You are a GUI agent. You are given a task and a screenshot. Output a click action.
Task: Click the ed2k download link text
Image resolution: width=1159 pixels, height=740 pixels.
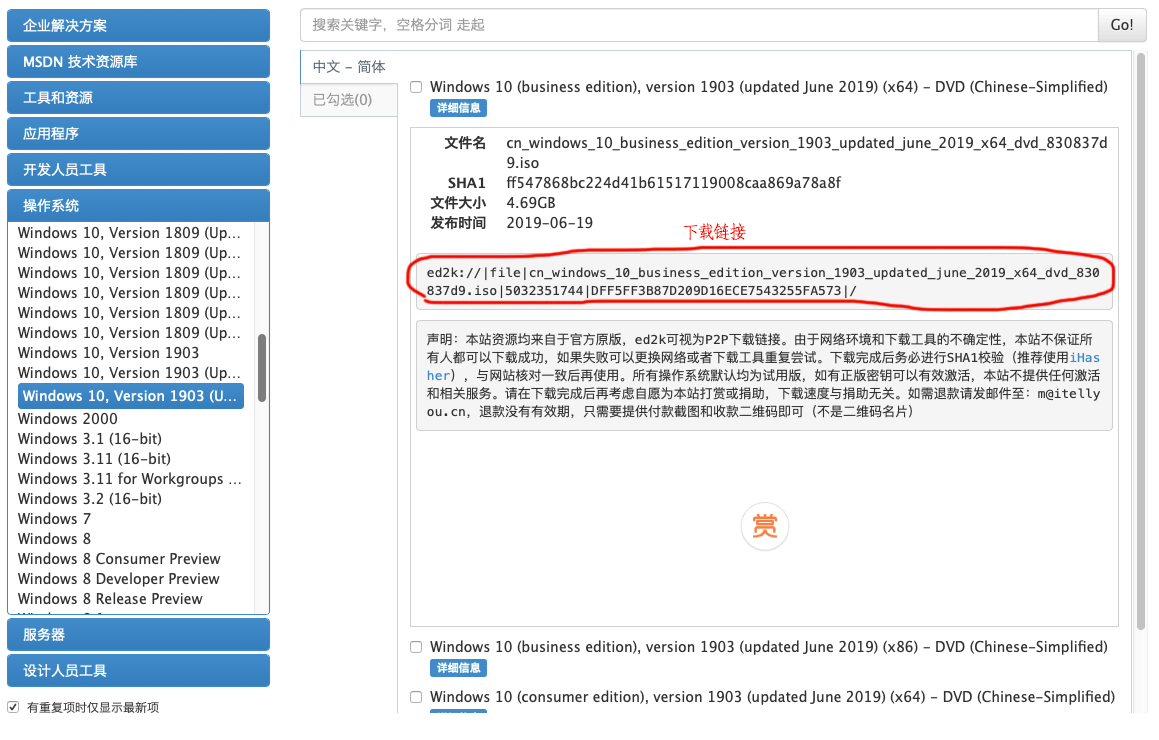click(x=762, y=282)
